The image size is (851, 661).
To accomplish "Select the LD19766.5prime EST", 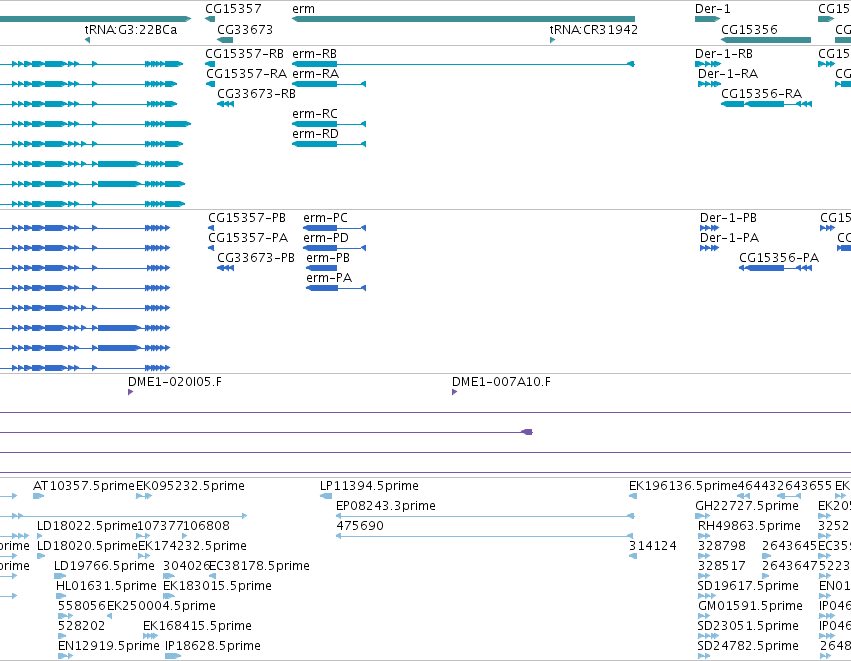I will pyautogui.click(x=60, y=576).
